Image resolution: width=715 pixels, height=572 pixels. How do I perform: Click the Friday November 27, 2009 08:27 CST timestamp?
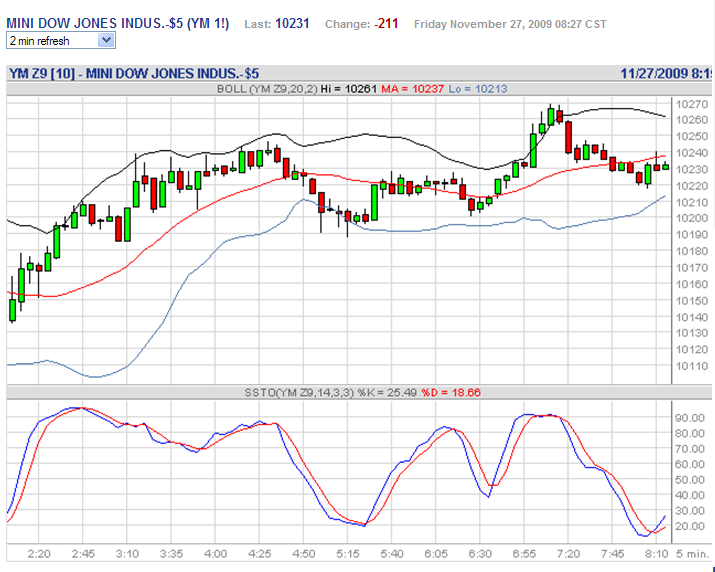(510, 24)
